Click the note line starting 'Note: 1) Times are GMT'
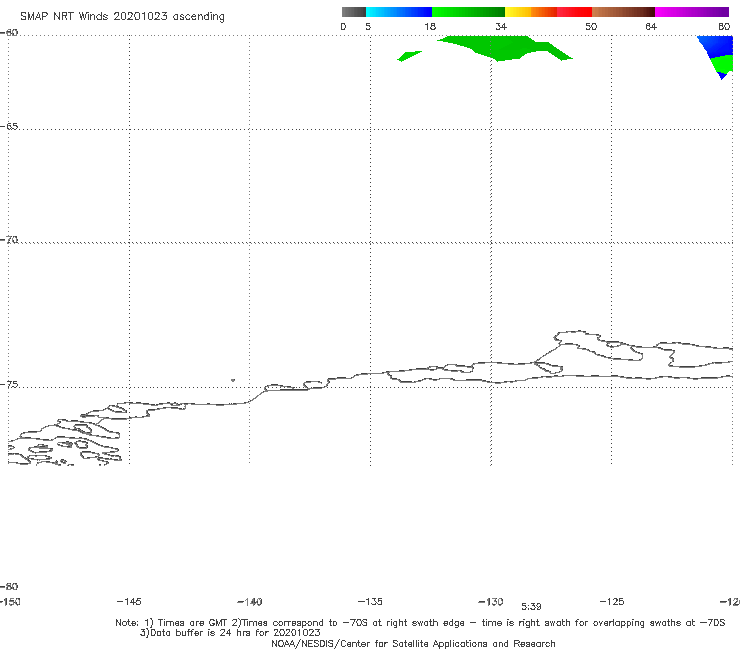740x650 pixels. [x=420, y=623]
